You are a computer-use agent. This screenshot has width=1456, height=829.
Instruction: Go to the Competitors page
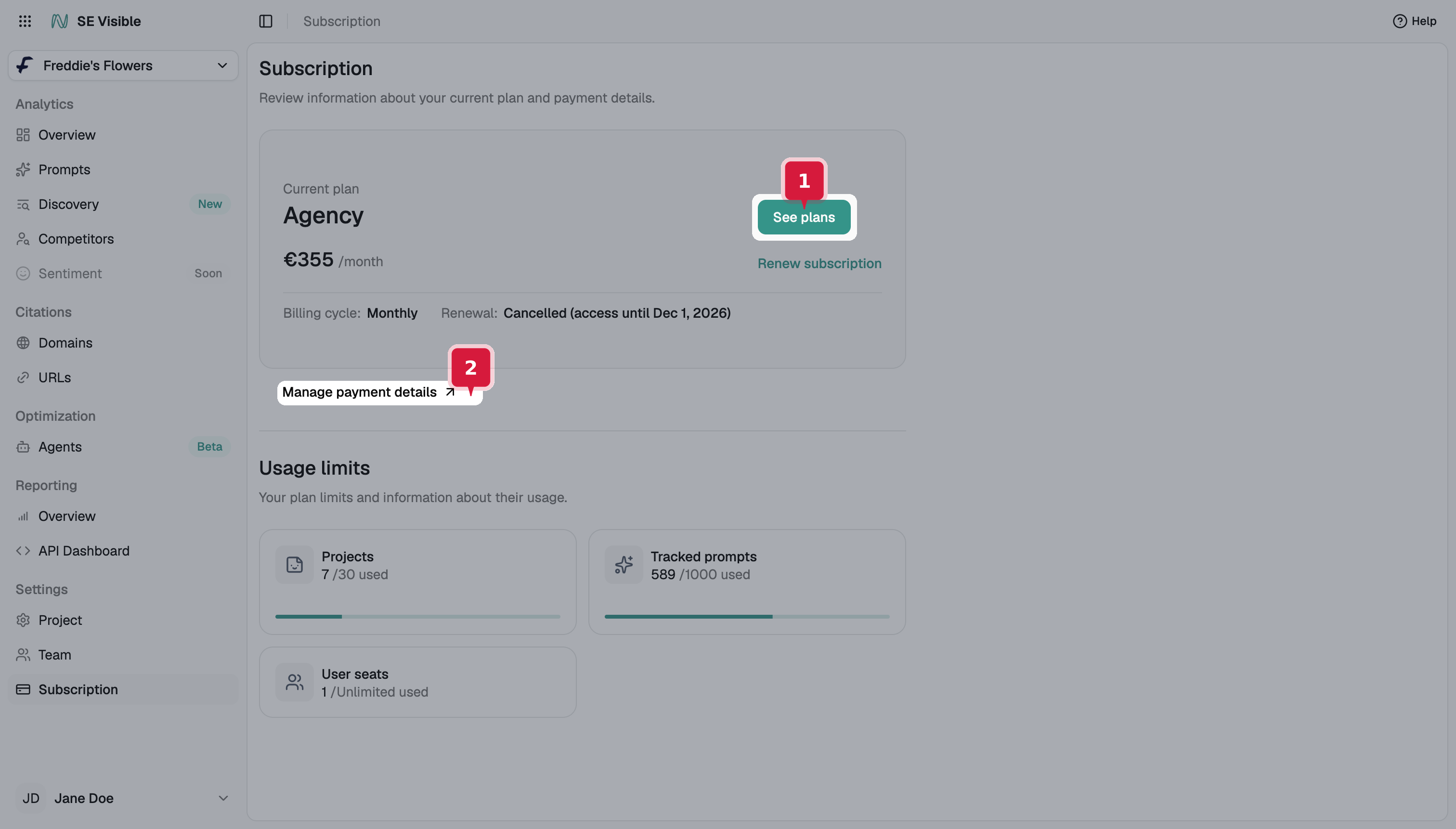[x=122, y=239]
